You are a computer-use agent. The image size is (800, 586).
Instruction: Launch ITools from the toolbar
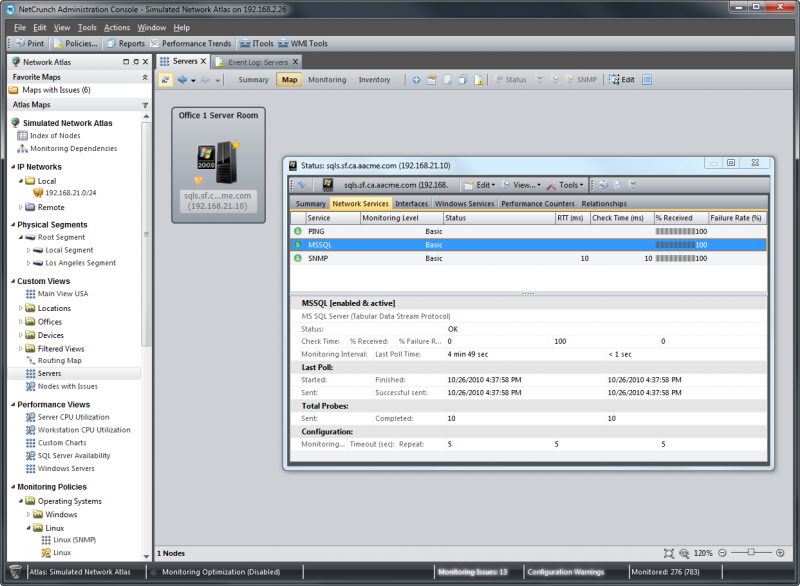coord(257,43)
